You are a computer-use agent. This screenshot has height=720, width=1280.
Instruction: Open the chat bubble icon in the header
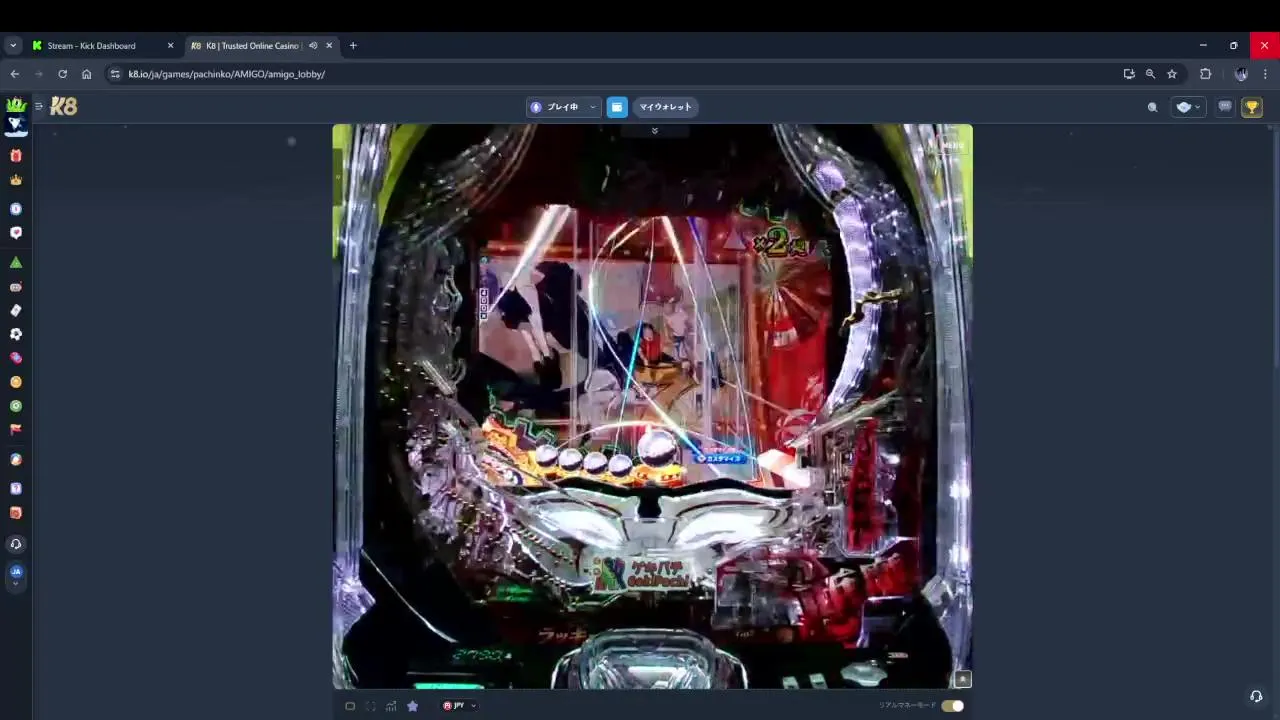1225,107
